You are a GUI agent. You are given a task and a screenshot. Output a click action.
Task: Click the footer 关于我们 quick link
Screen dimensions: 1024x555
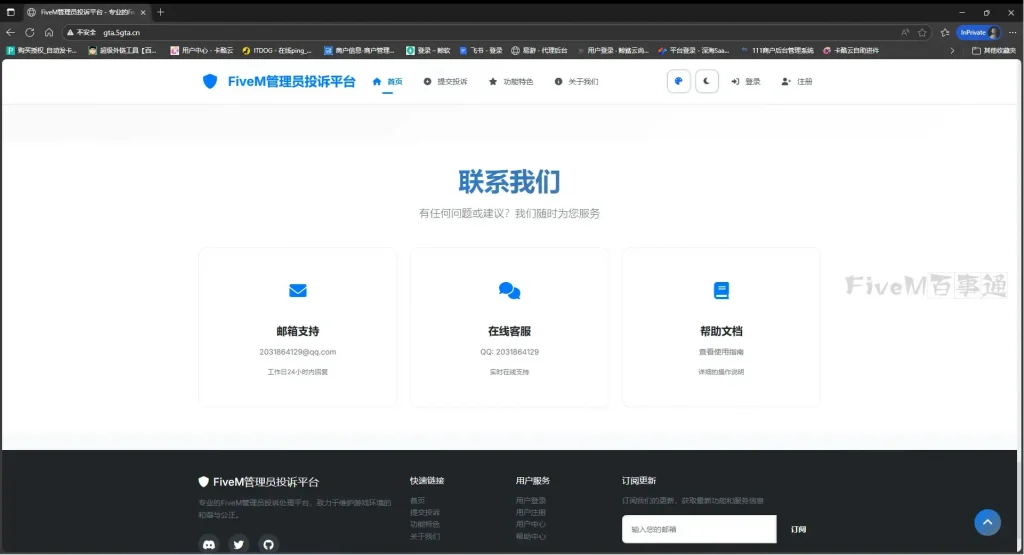425,537
